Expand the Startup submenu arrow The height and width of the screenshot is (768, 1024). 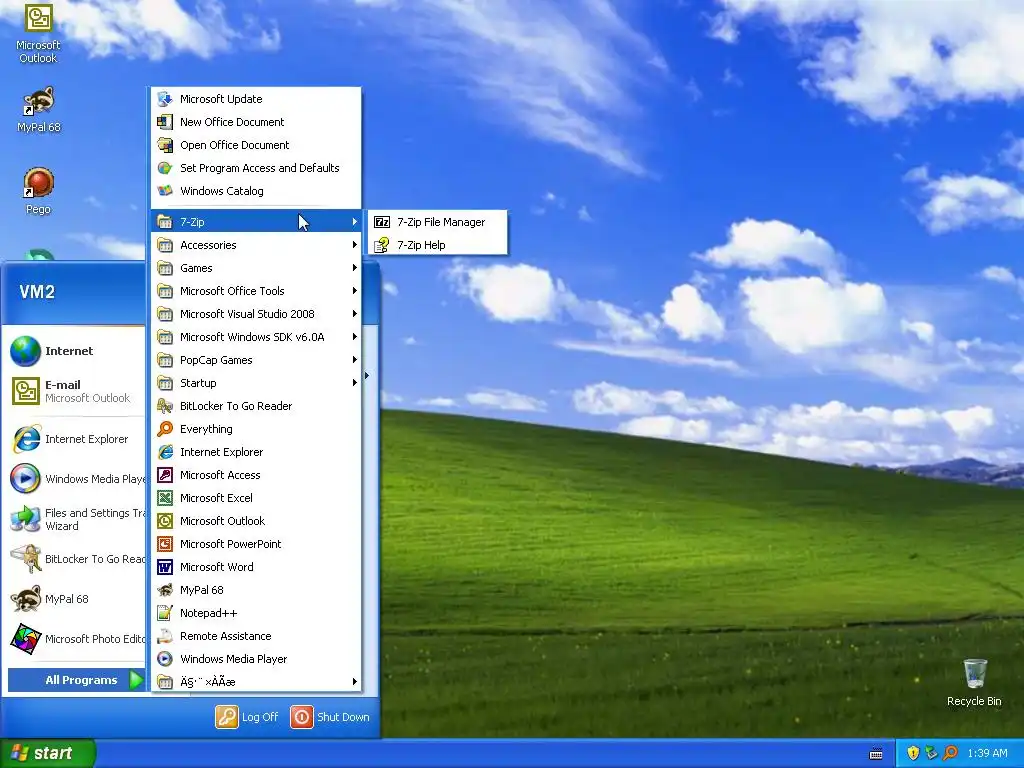pos(355,383)
